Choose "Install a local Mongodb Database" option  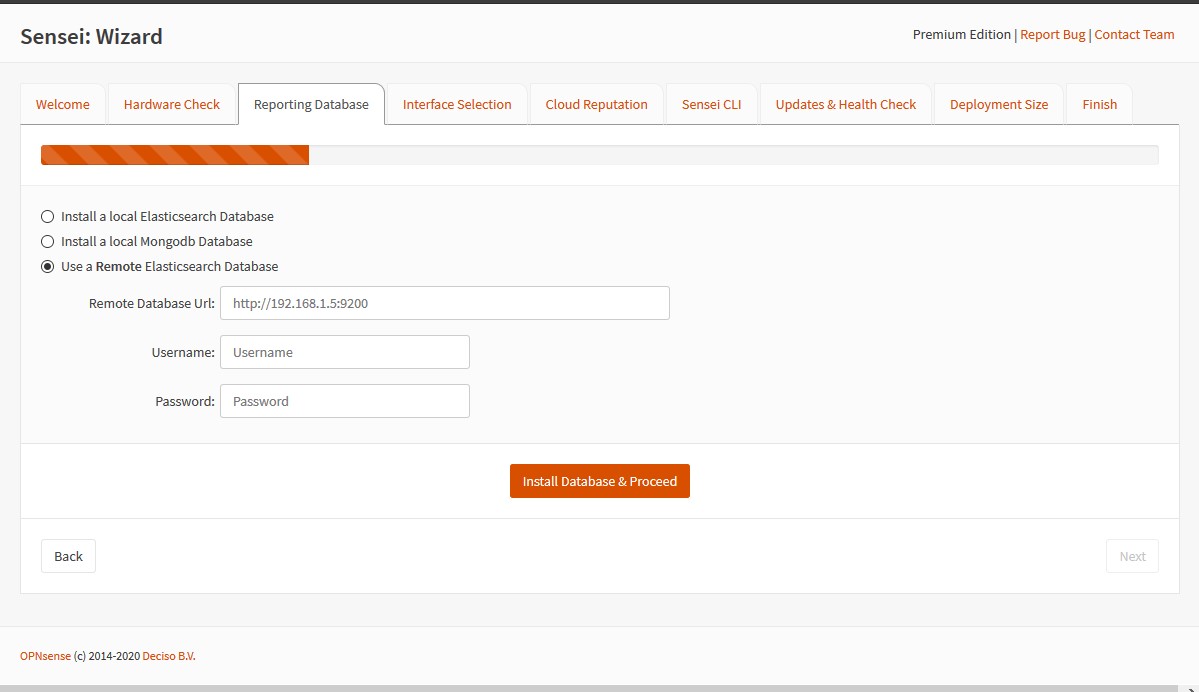[47, 241]
